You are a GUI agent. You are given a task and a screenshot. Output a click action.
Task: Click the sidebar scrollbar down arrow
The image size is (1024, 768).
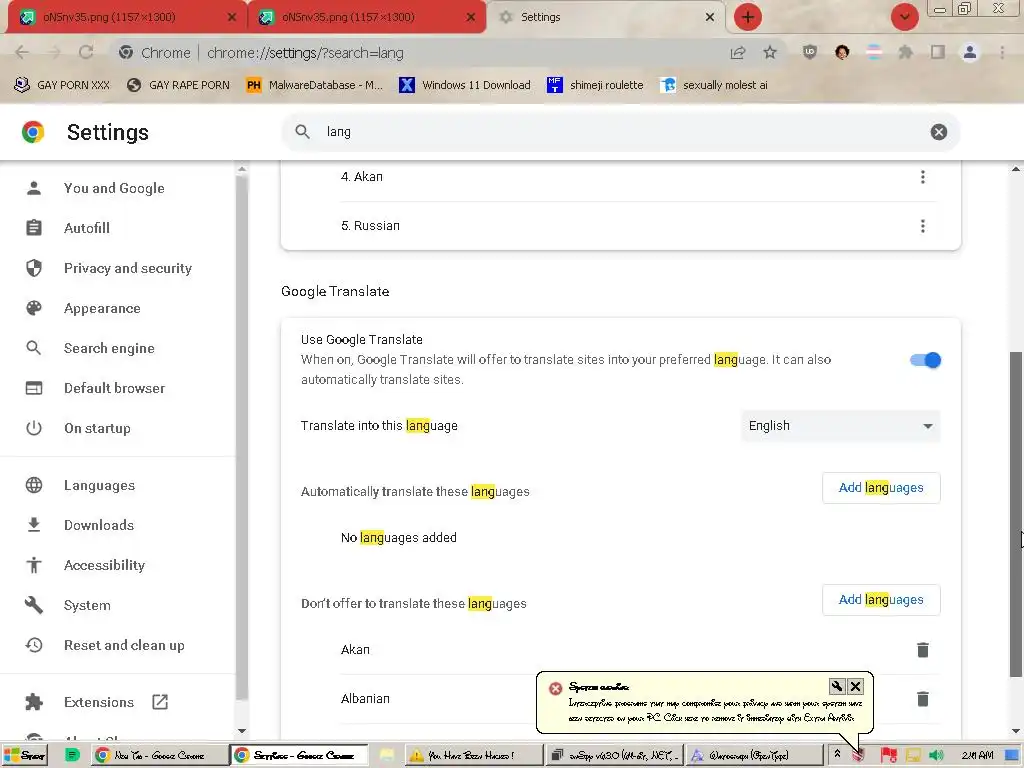(242, 731)
